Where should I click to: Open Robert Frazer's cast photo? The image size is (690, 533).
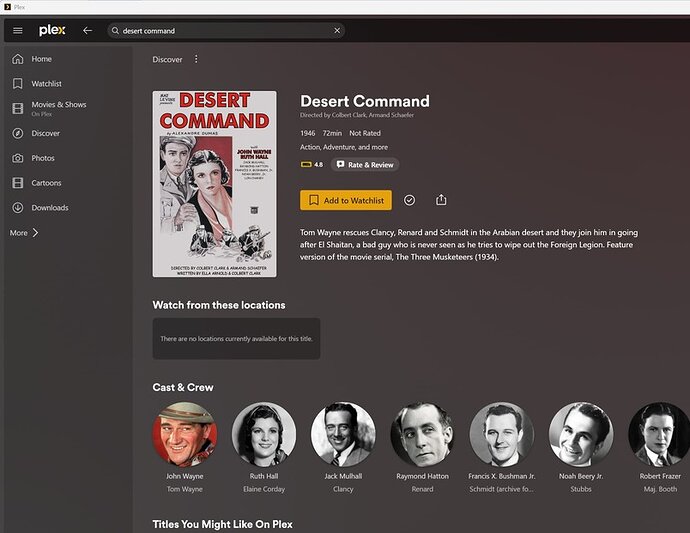click(659, 434)
